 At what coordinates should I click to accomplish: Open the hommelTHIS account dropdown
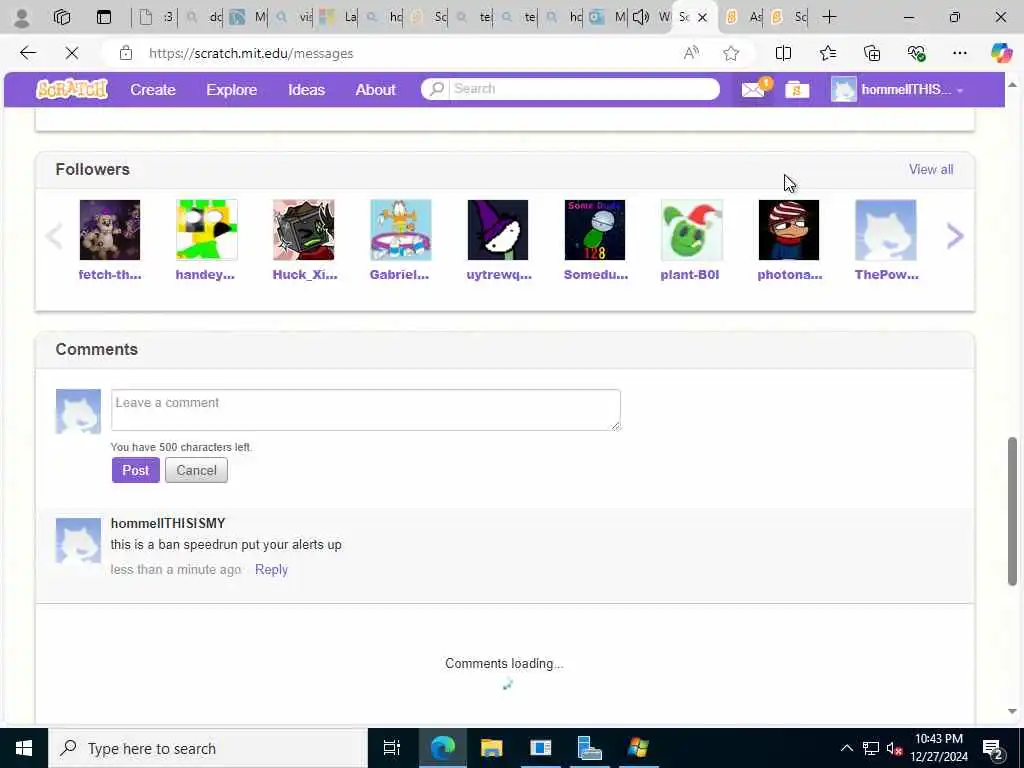[897, 89]
